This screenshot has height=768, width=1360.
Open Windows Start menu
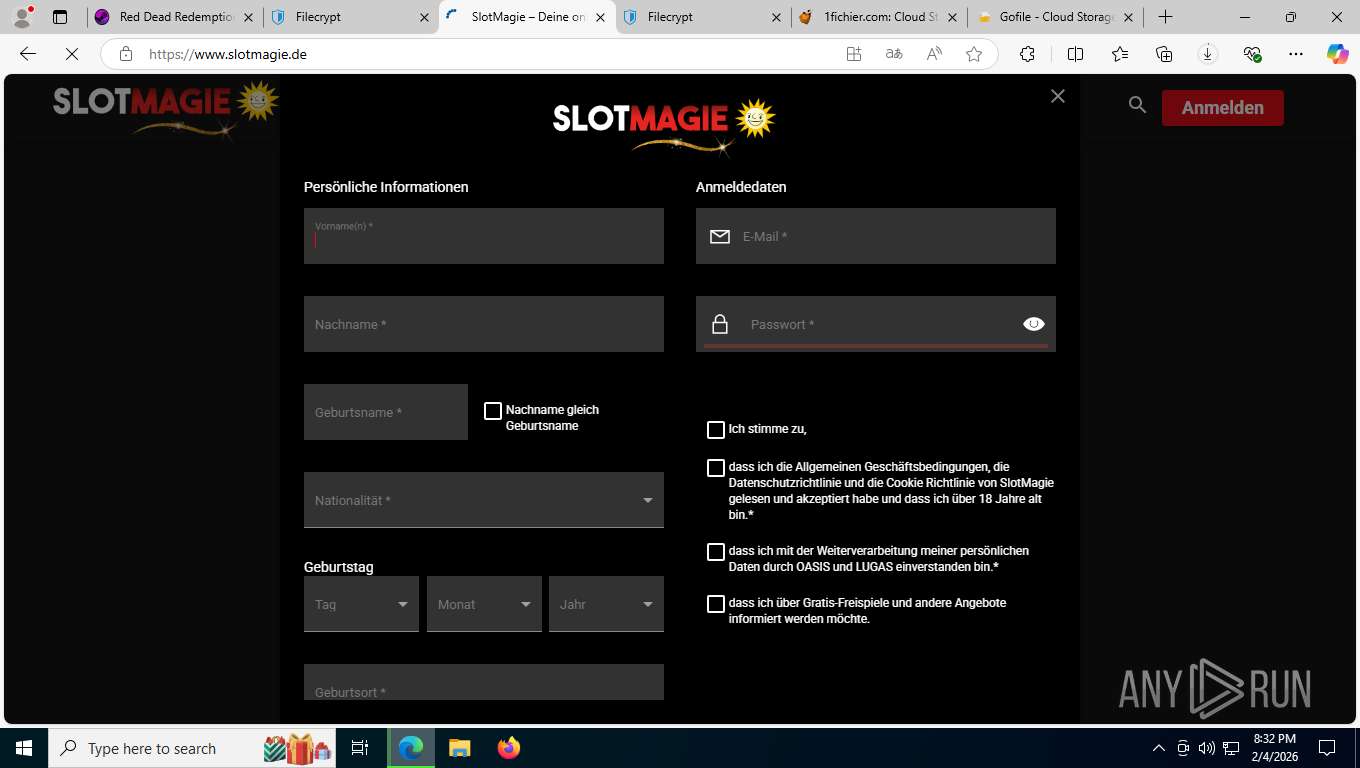click(x=24, y=748)
